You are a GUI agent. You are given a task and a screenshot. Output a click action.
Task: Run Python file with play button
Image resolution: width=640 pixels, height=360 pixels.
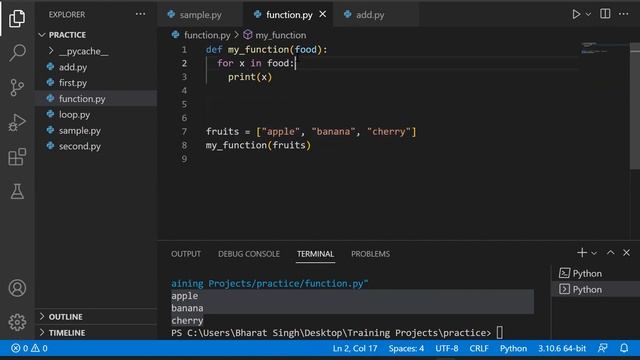(x=576, y=14)
